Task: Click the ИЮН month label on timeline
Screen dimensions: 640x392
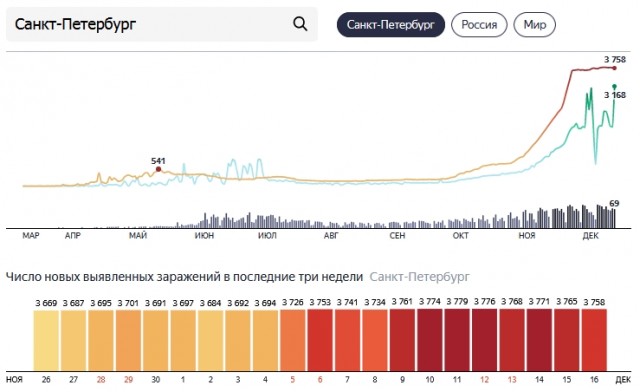Action: 204,236
